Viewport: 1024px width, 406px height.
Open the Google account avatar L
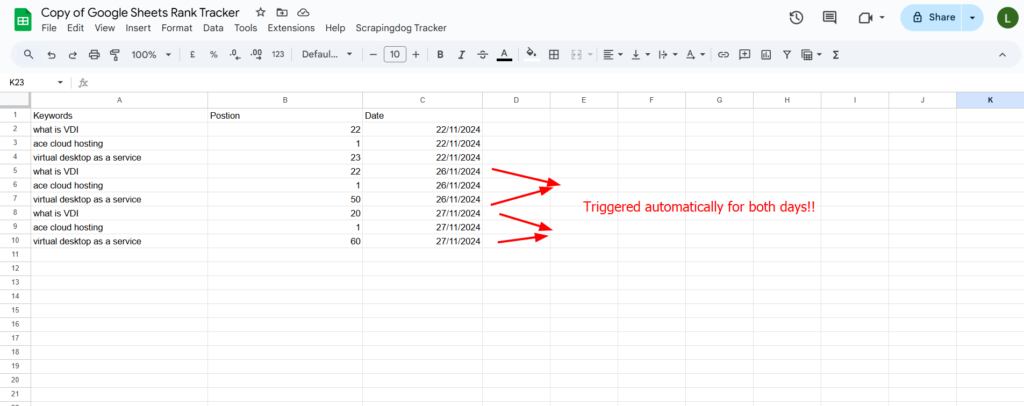coord(1008,18)
